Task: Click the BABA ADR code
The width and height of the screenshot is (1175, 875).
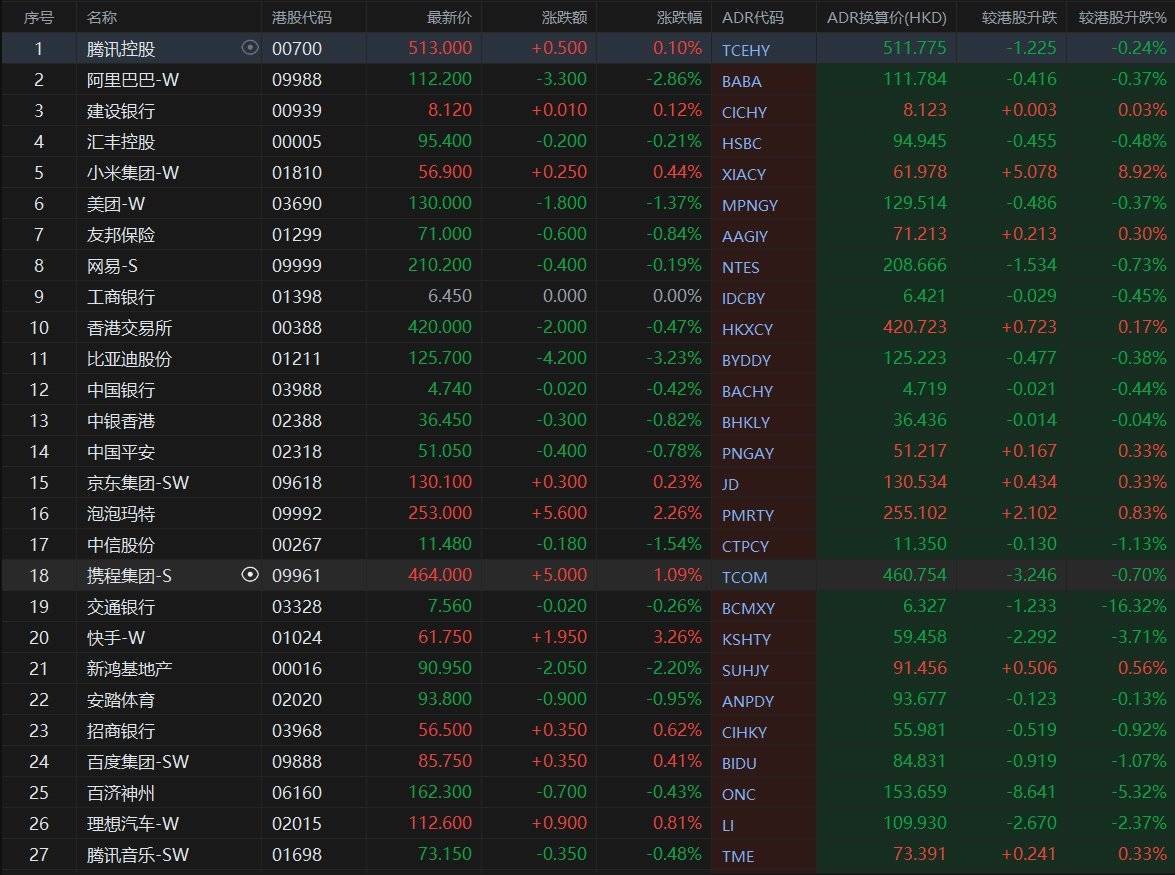Action: (x=741, y=81)
